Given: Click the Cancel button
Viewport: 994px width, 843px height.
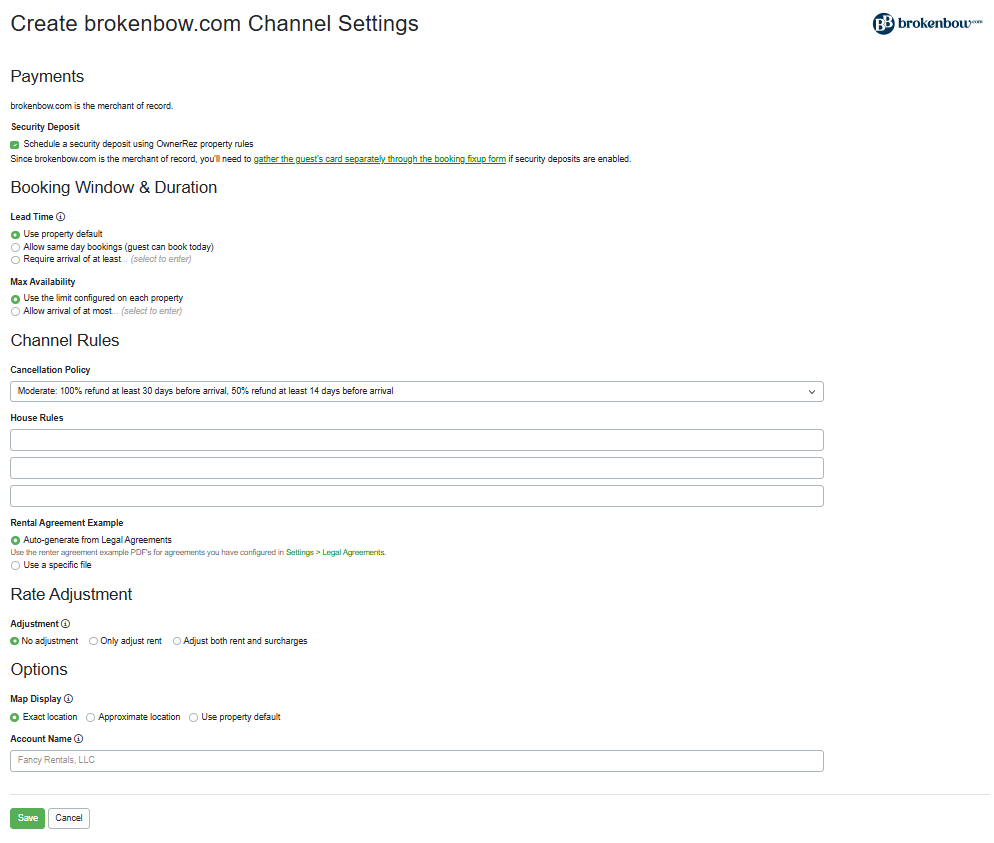Looking at the screenshot, I should pyautogui.click(x=68, y=818).
